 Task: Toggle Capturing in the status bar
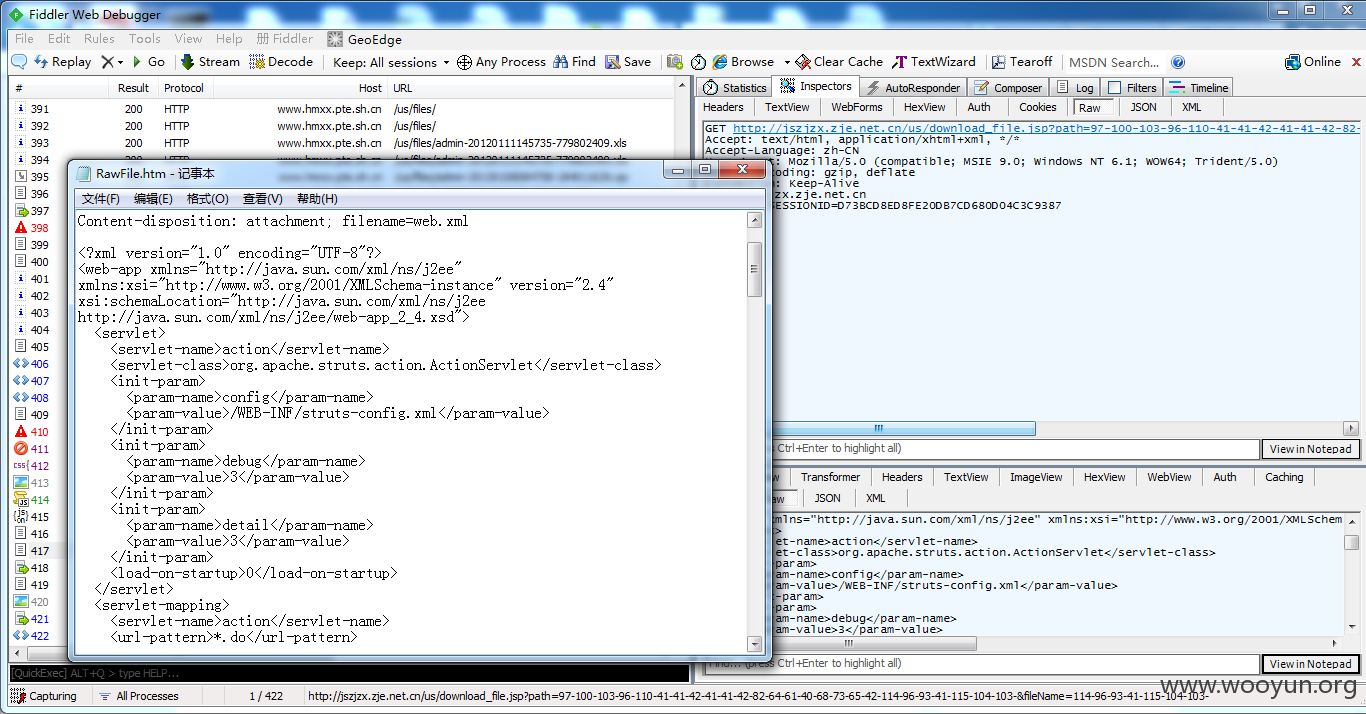coord(44,696)
